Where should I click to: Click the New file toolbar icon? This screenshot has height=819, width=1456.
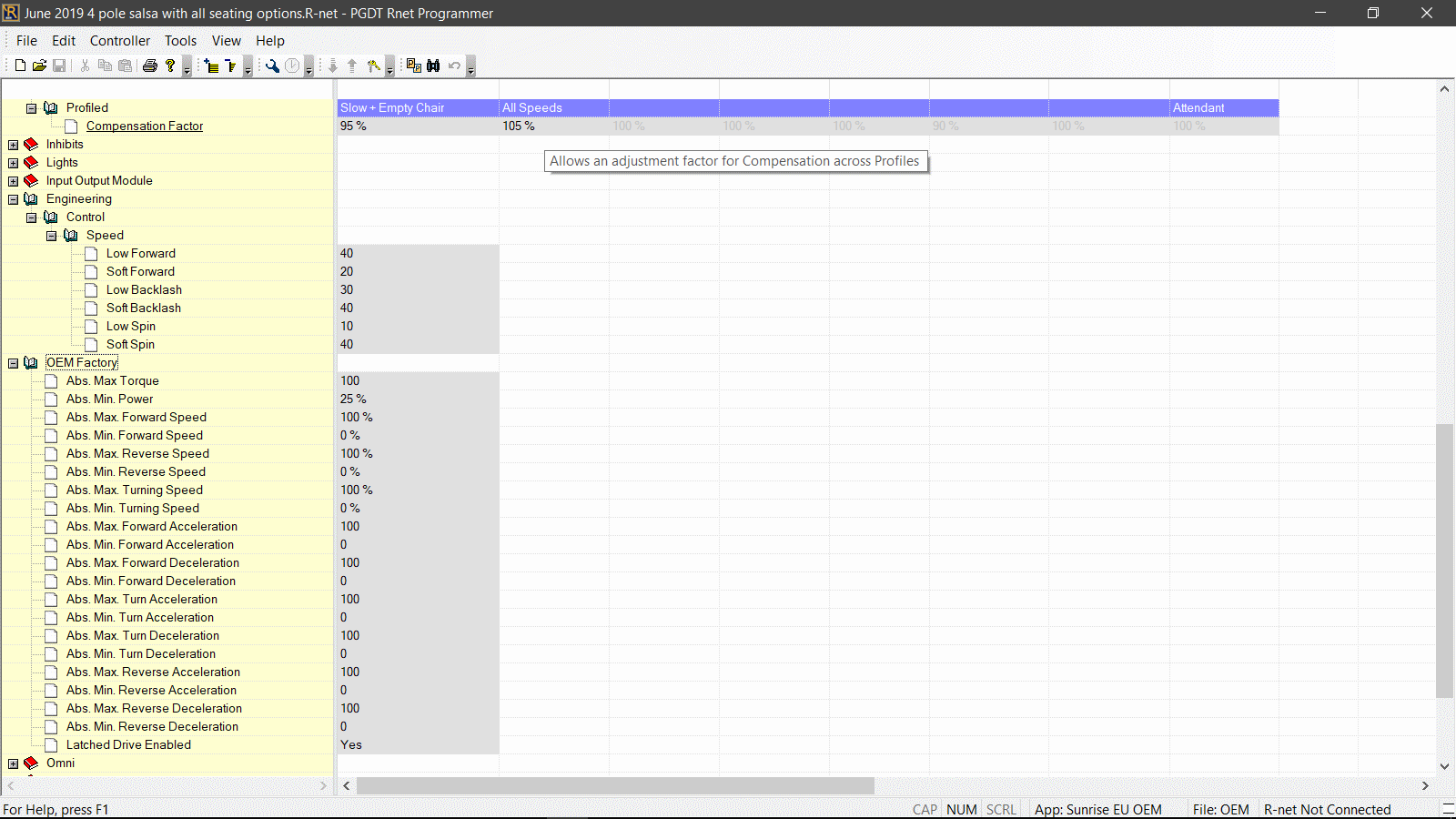pos(20,66)
